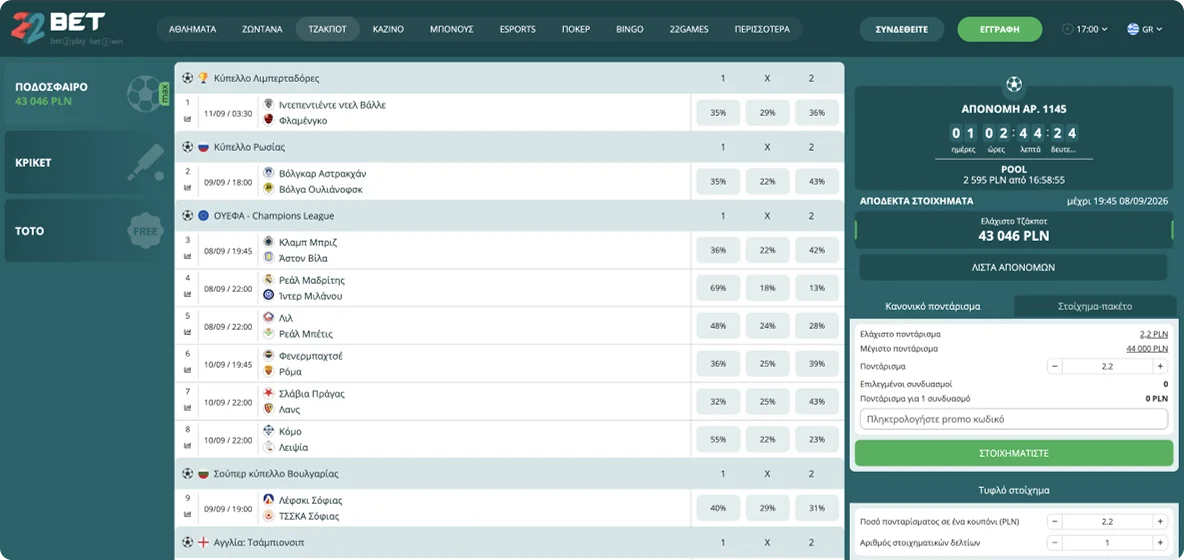This screenshot has width=1184, height=560.
Task: Pick 13% for Ίντερ Μιλάνου
Action: tap(816, 288)
